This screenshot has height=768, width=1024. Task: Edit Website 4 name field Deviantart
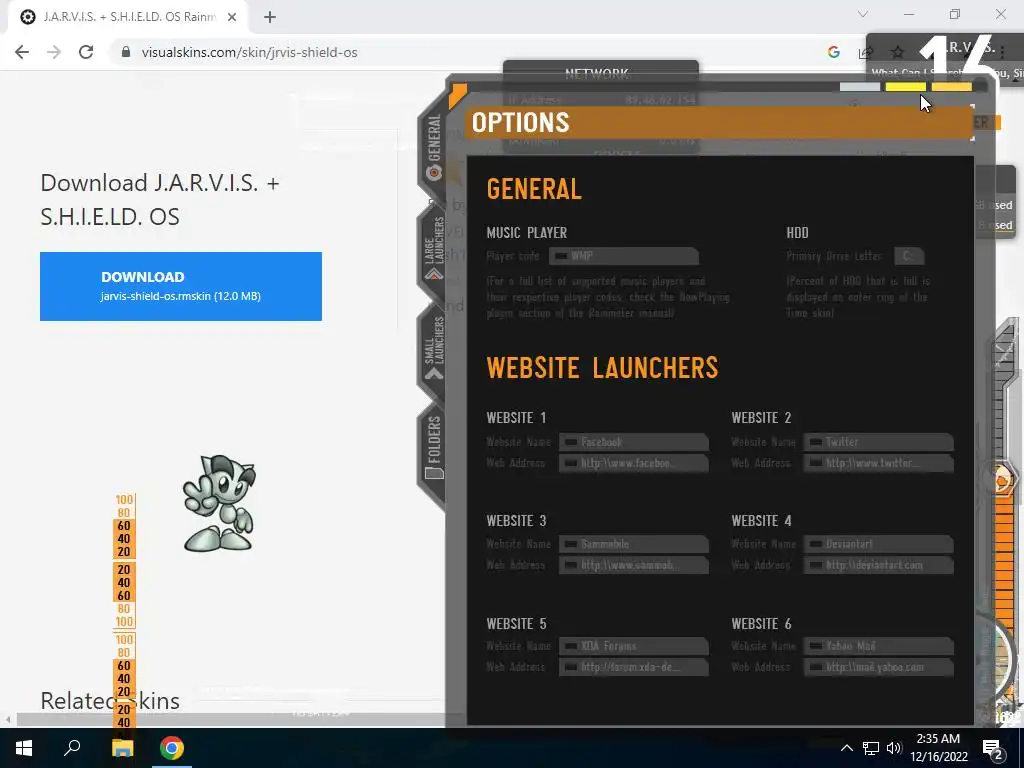[x=878, y=544]
